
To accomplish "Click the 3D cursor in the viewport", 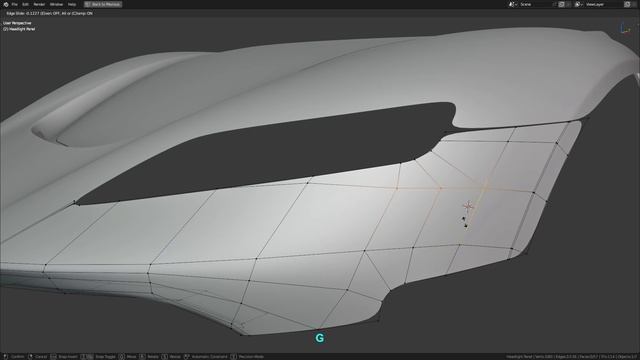I will pos(468,206).
